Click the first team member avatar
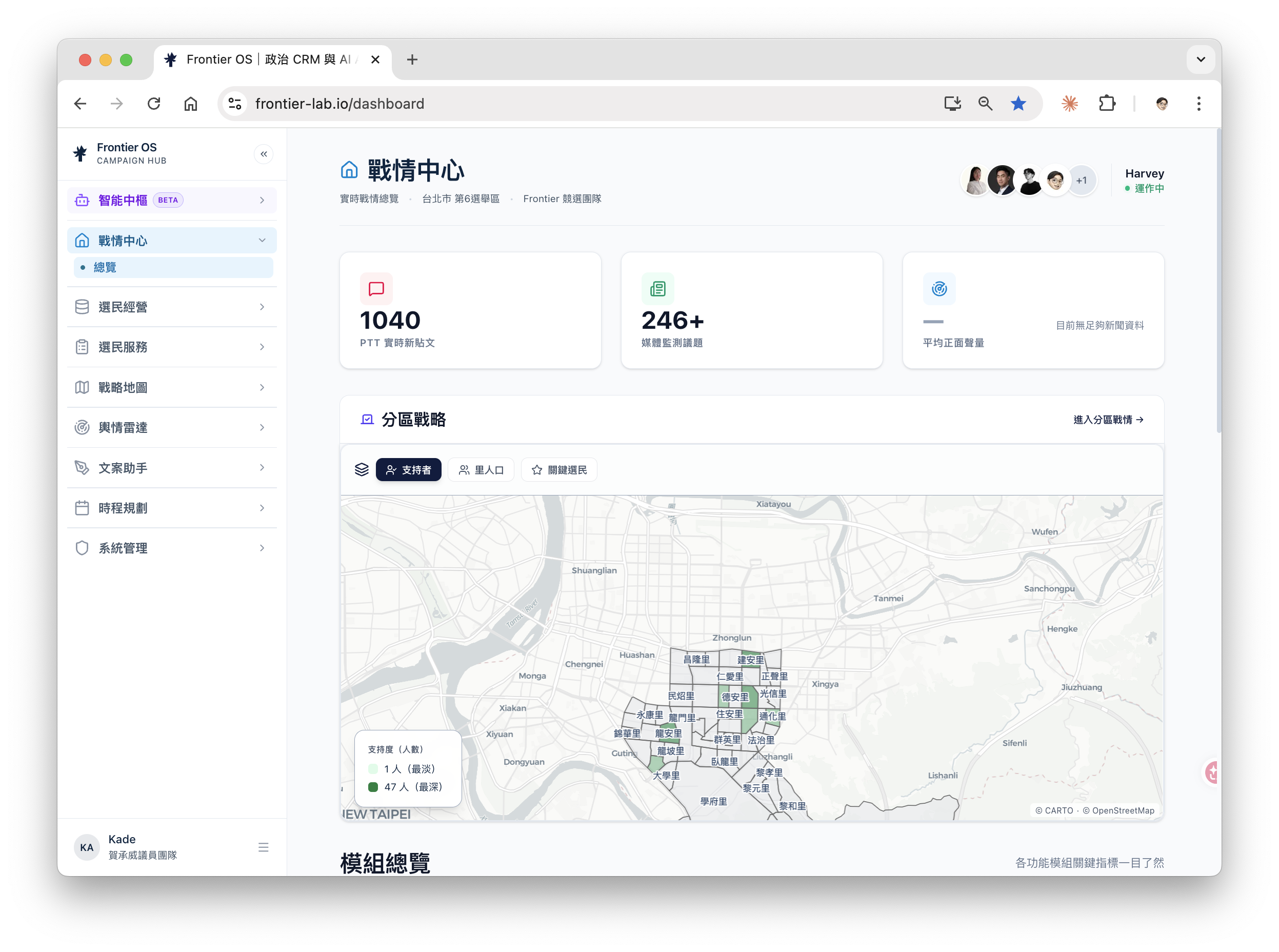Image resolution: width=1279 pixels, height=952 pixels. (975, 181)
